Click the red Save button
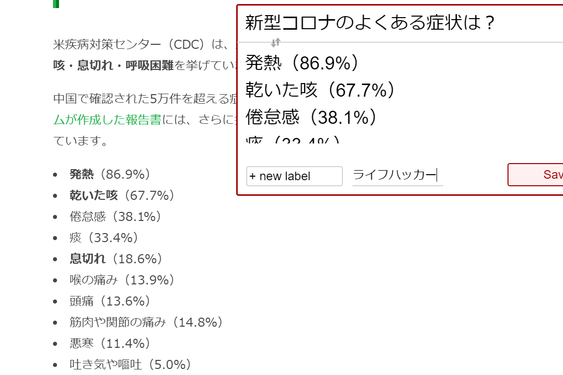Image resolution: width=563 pixels, height=375 pixels. (x=535, y=175)
